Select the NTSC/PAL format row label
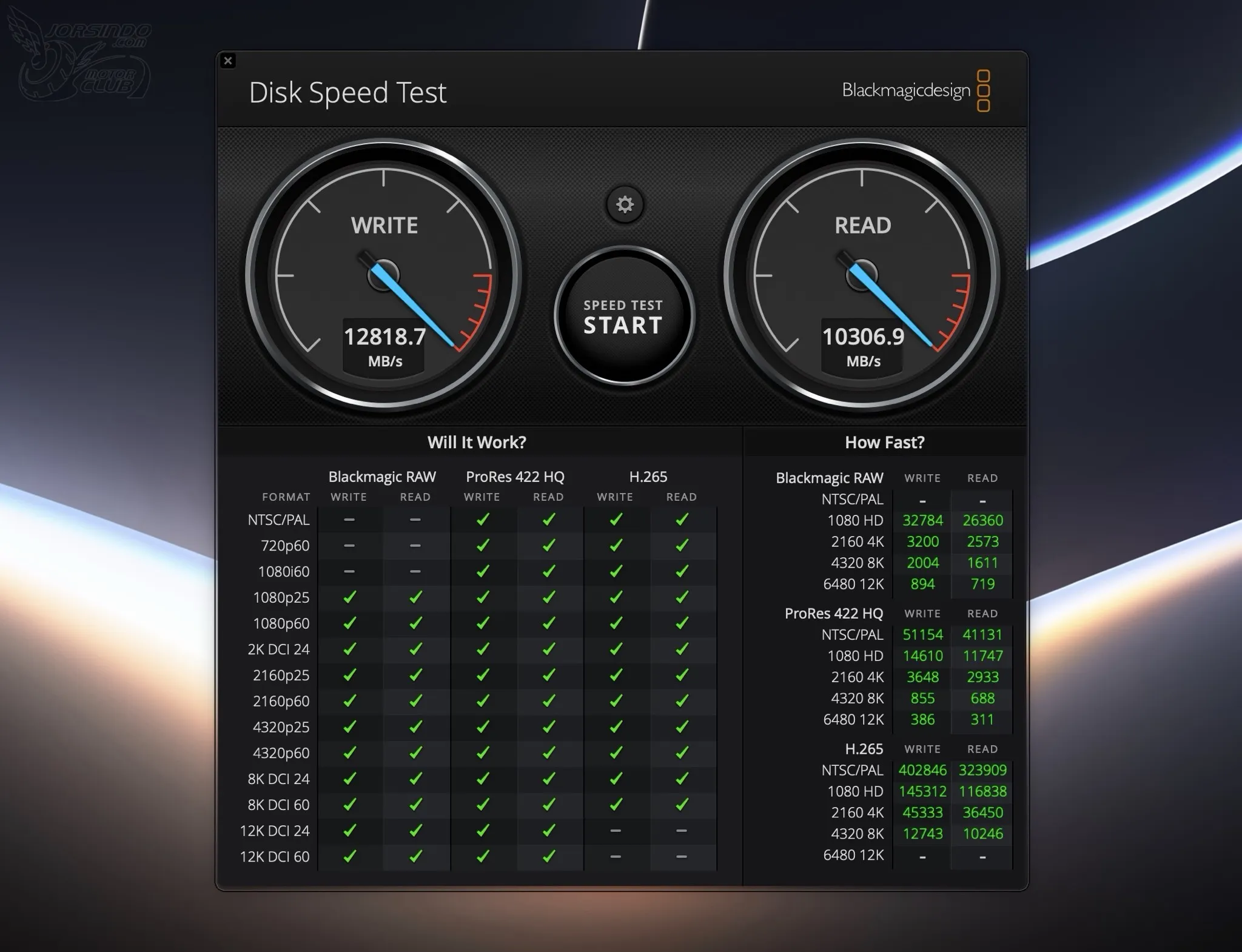The height and width of the screenshot is (952, 1242). 278,520
